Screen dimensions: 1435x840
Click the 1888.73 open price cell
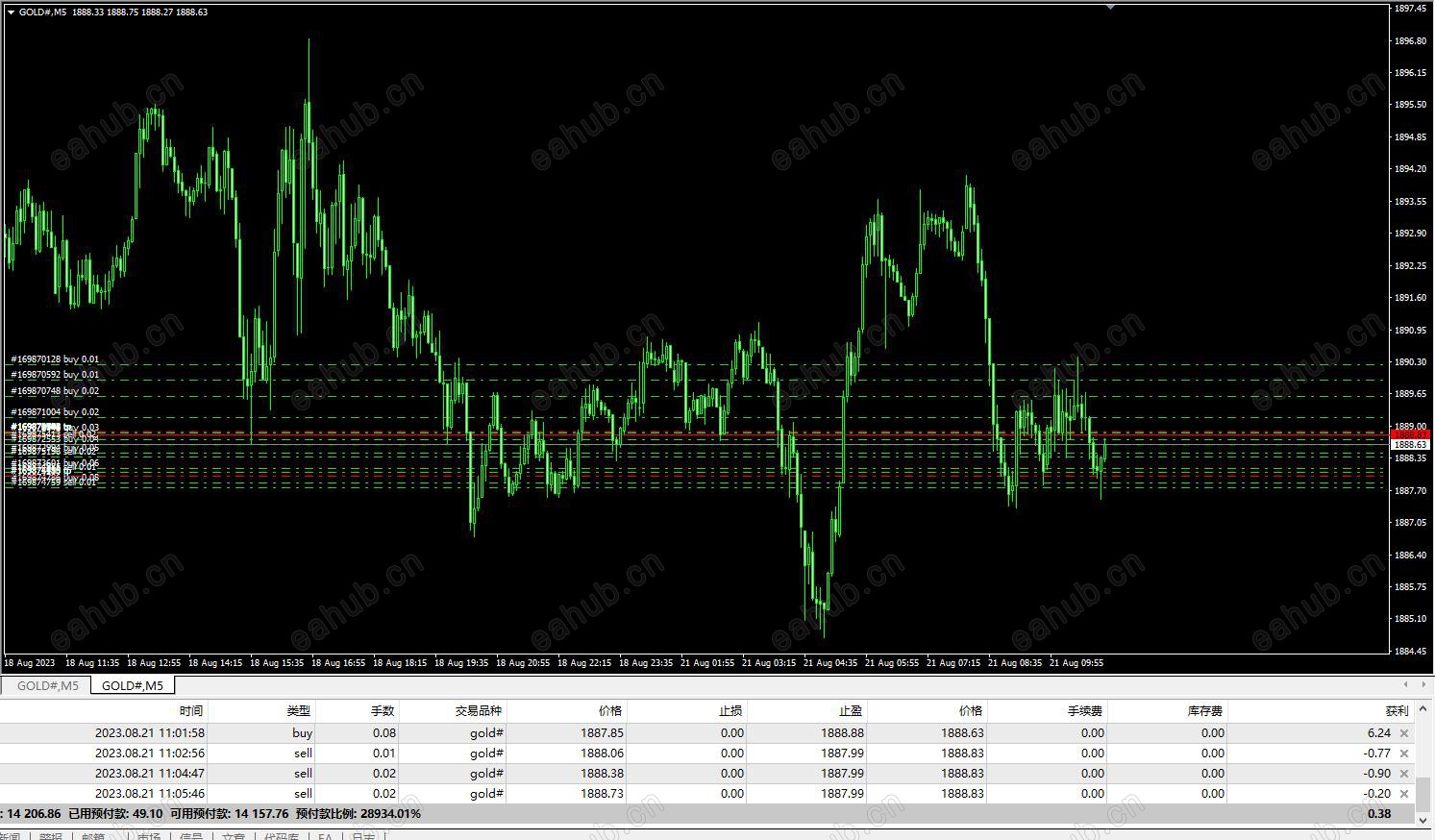tap(602, 794)
